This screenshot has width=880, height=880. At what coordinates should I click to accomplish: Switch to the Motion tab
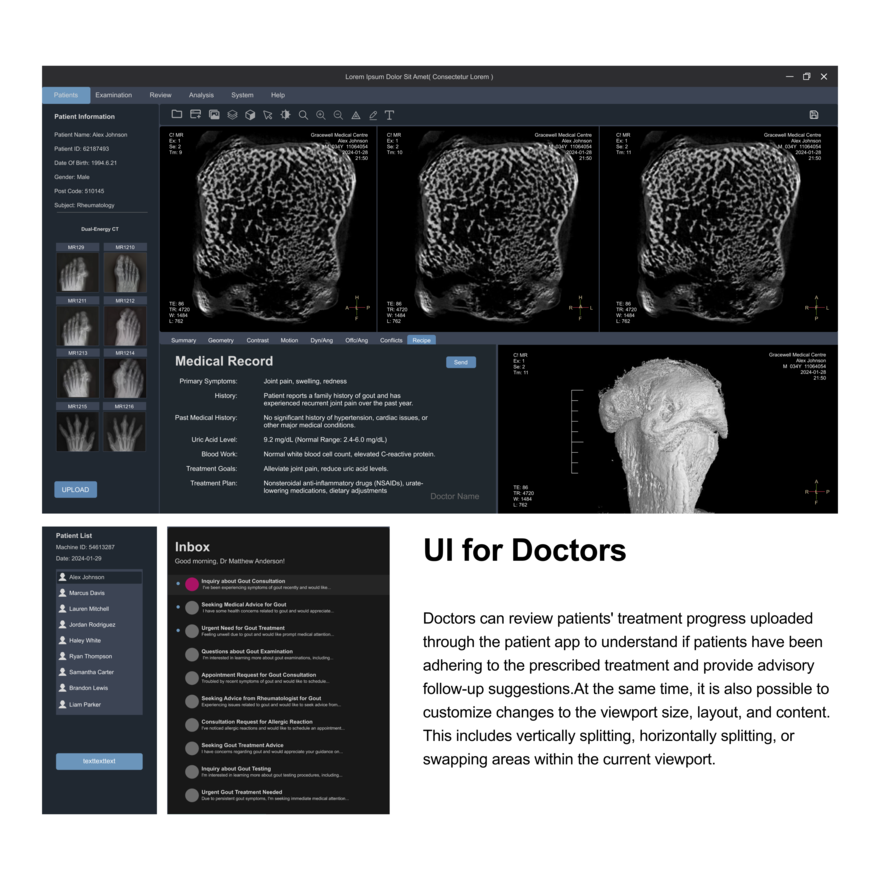pyautogui.click(x=289, y=340)
